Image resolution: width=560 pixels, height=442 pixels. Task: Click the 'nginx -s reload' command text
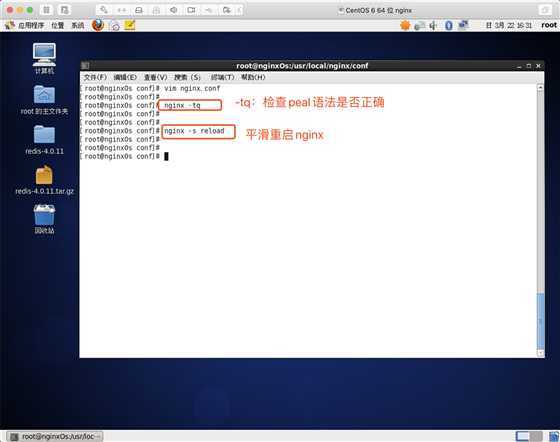point(194,131)
